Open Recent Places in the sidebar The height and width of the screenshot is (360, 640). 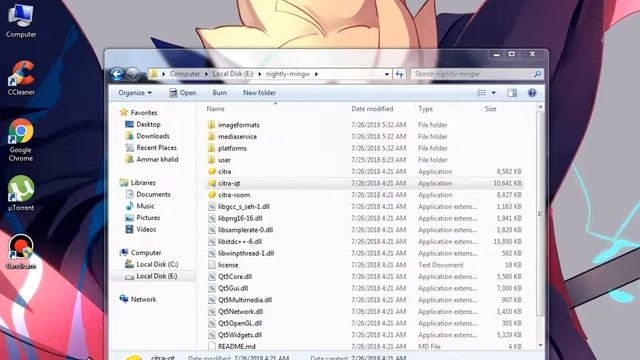151,148
